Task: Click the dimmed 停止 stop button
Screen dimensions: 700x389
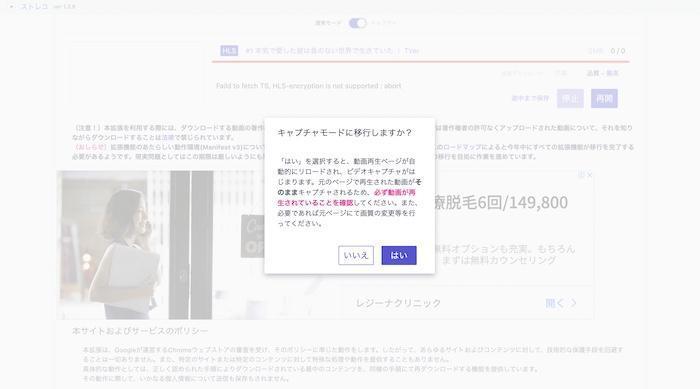Action: pyautogui.click(x=570, y=98)
